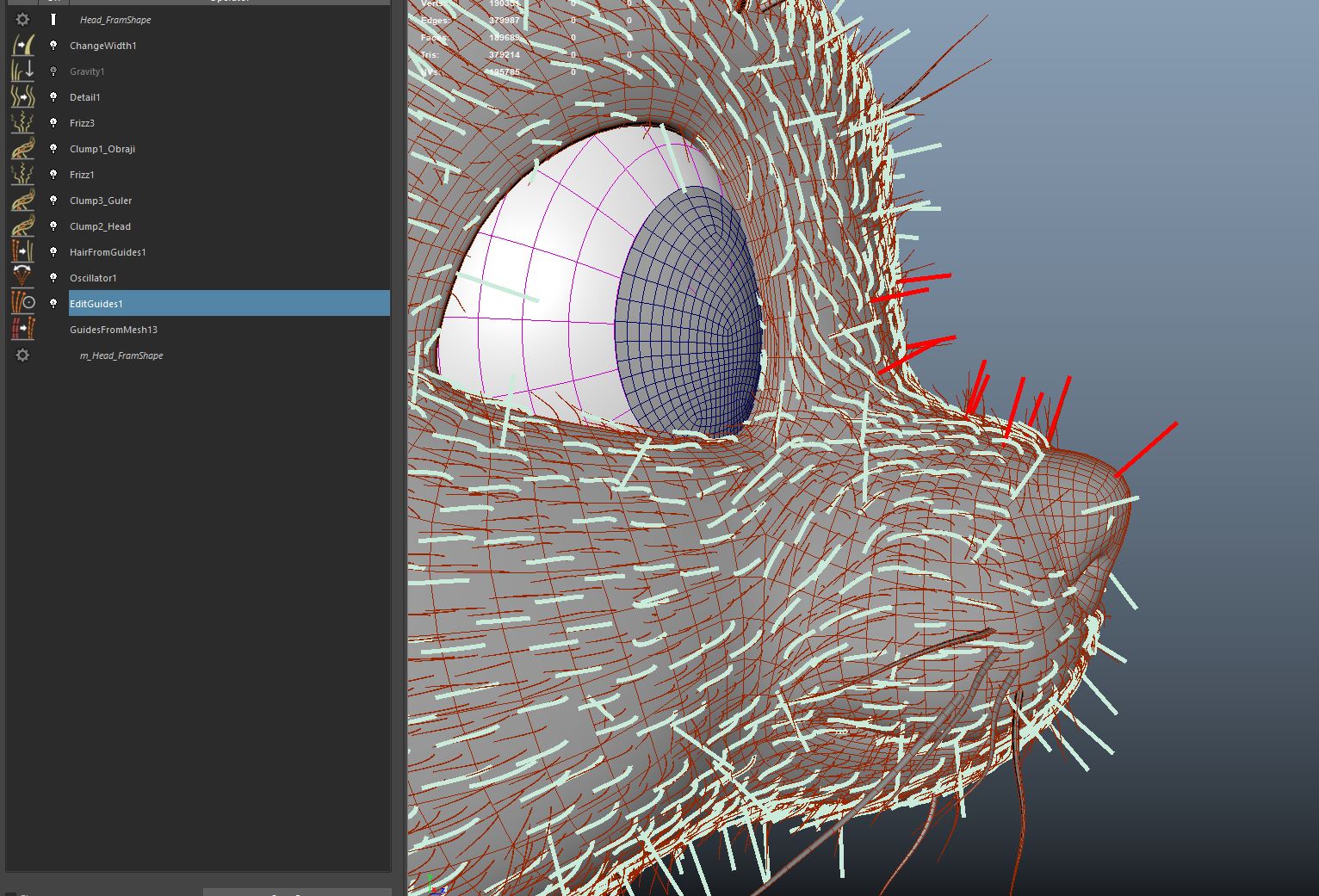Select the Clump2_Head operator in the stack

point(100,226)
